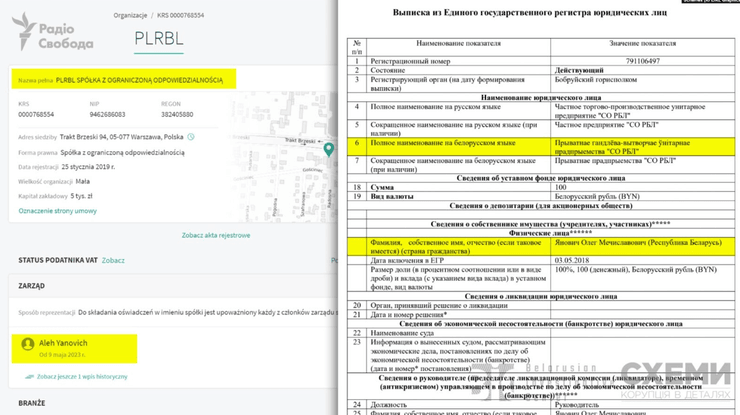Screen dimensions: 740x415
Task: Select the PLRBL underlined title tab
Action: point(157,39)
